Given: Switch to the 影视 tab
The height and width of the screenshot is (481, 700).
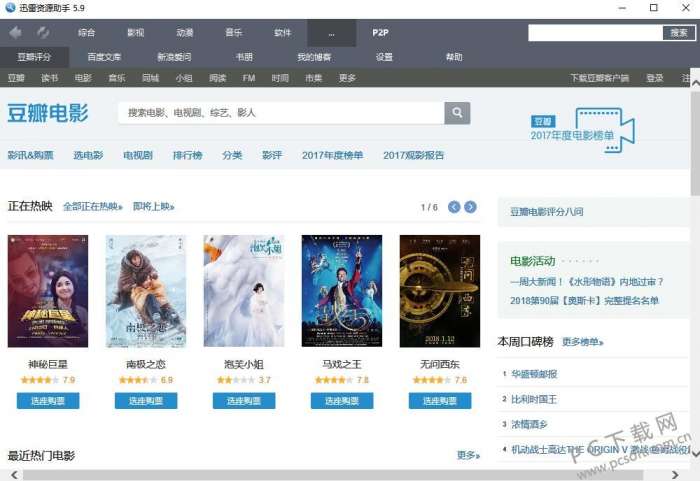Looking at the screenshot, I should [x=135, y=33].
